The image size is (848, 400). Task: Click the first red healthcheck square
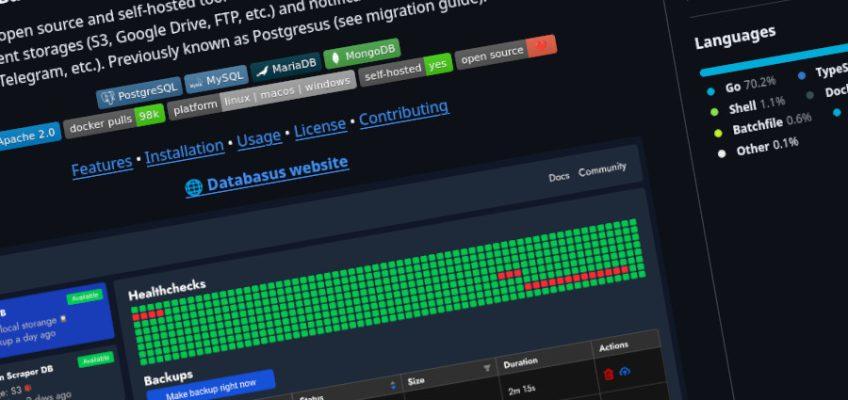[137, 316]
